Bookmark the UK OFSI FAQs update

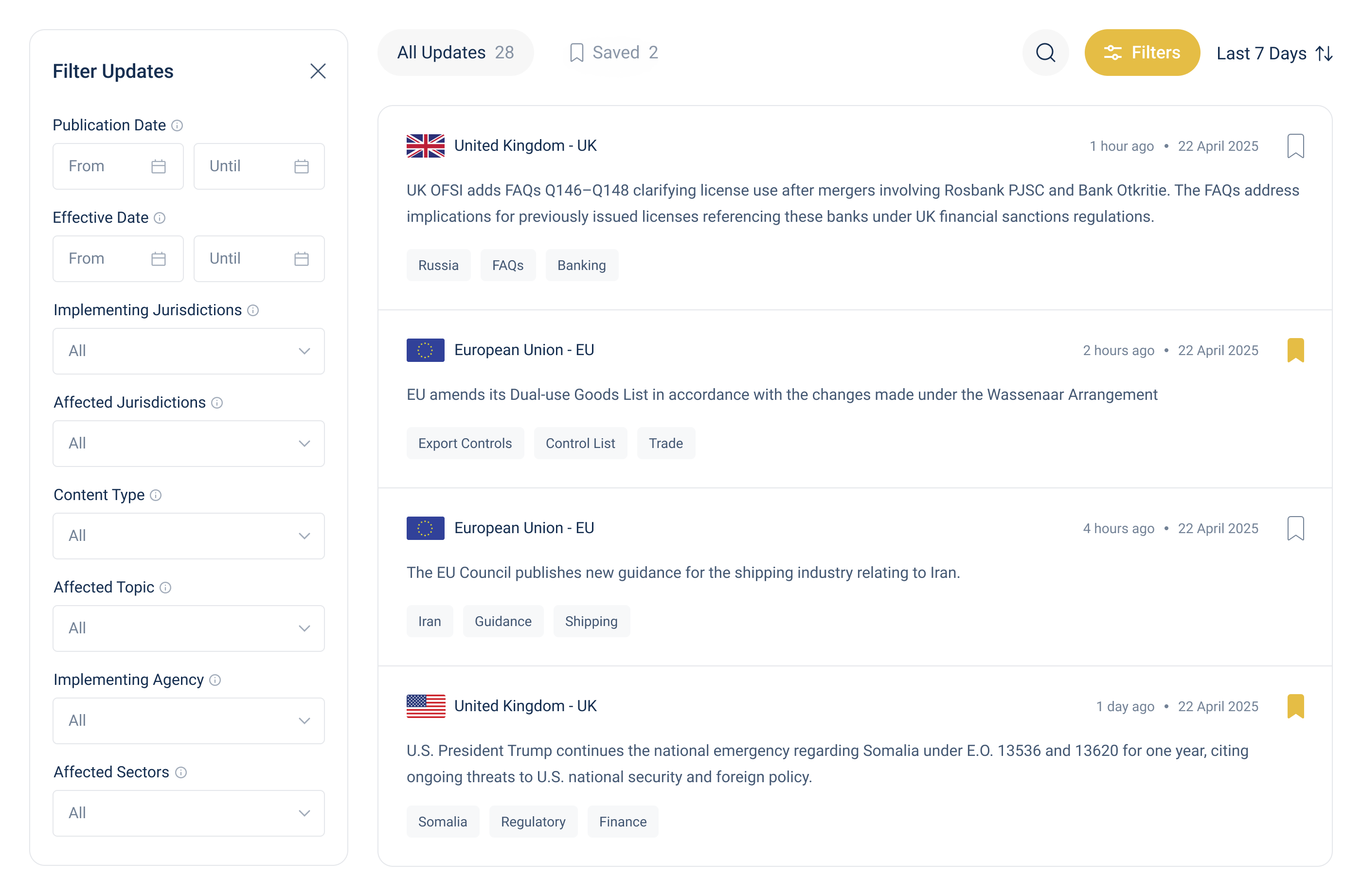pos(1295,146)
